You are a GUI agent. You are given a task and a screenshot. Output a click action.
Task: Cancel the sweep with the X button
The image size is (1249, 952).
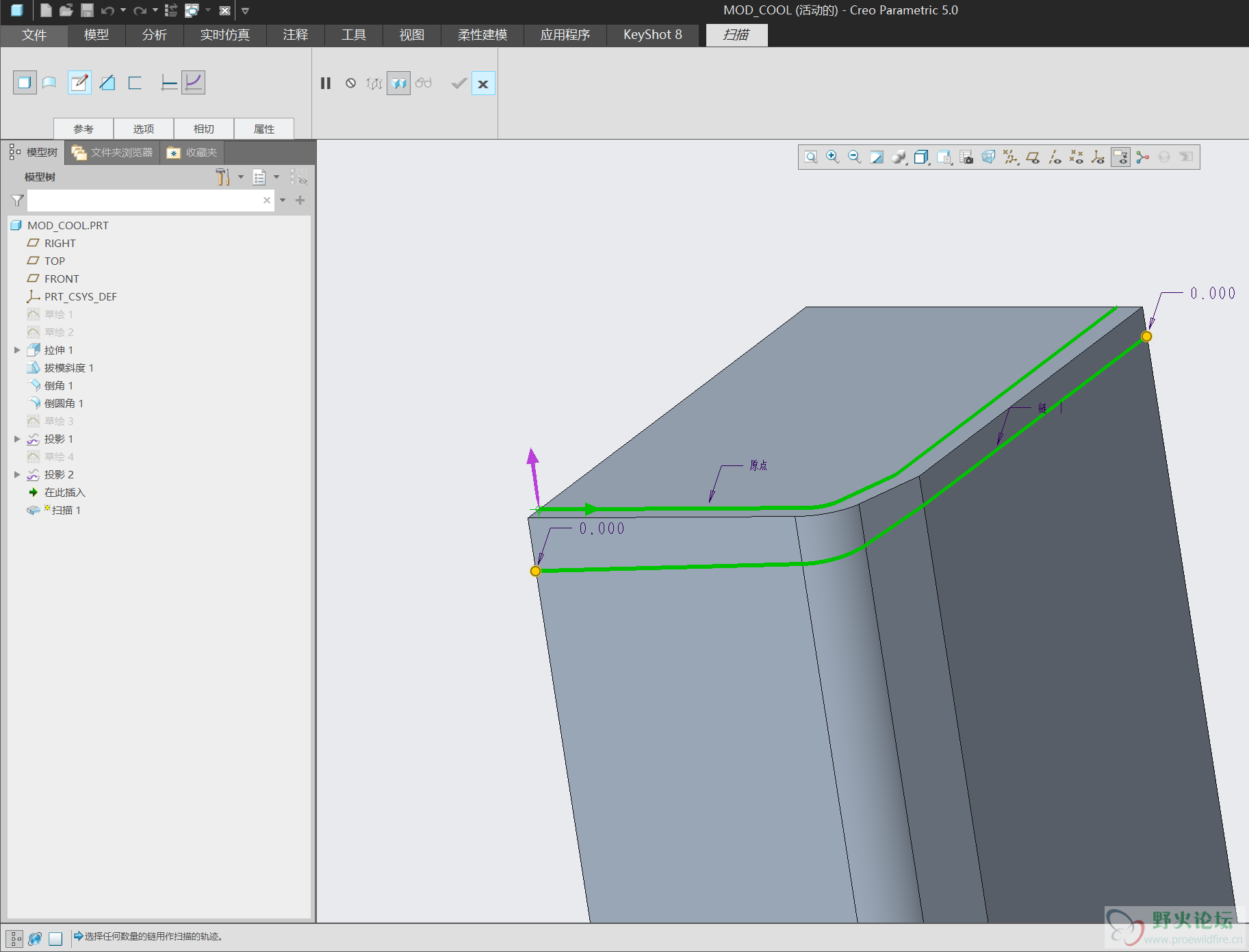(x=483, y=83)
